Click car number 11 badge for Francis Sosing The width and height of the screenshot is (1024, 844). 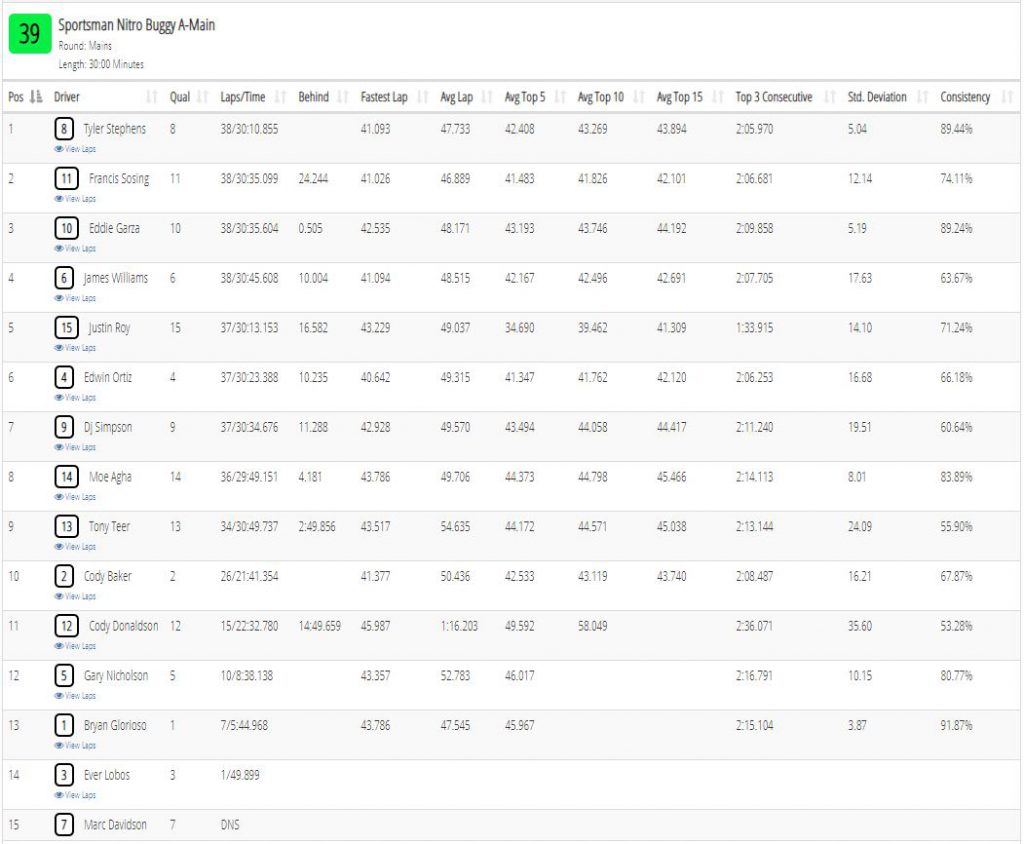(x=67, y=178)
